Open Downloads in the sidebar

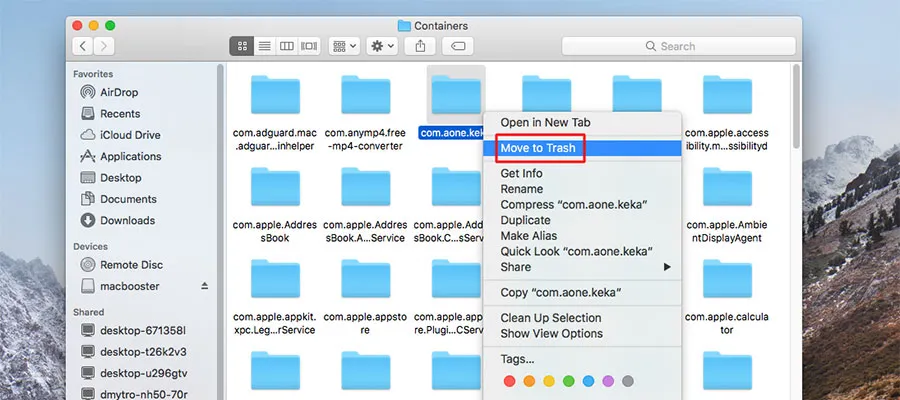118,220
